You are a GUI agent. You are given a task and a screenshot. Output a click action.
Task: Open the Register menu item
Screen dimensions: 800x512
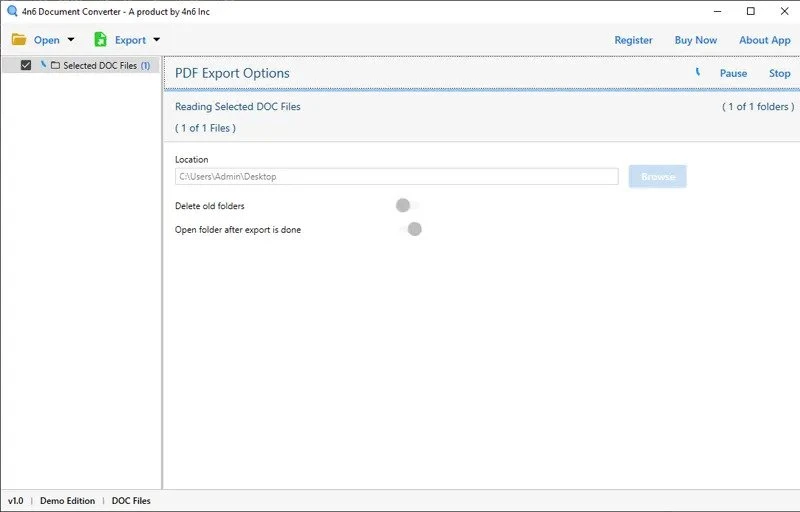click(x=633, y=40)
